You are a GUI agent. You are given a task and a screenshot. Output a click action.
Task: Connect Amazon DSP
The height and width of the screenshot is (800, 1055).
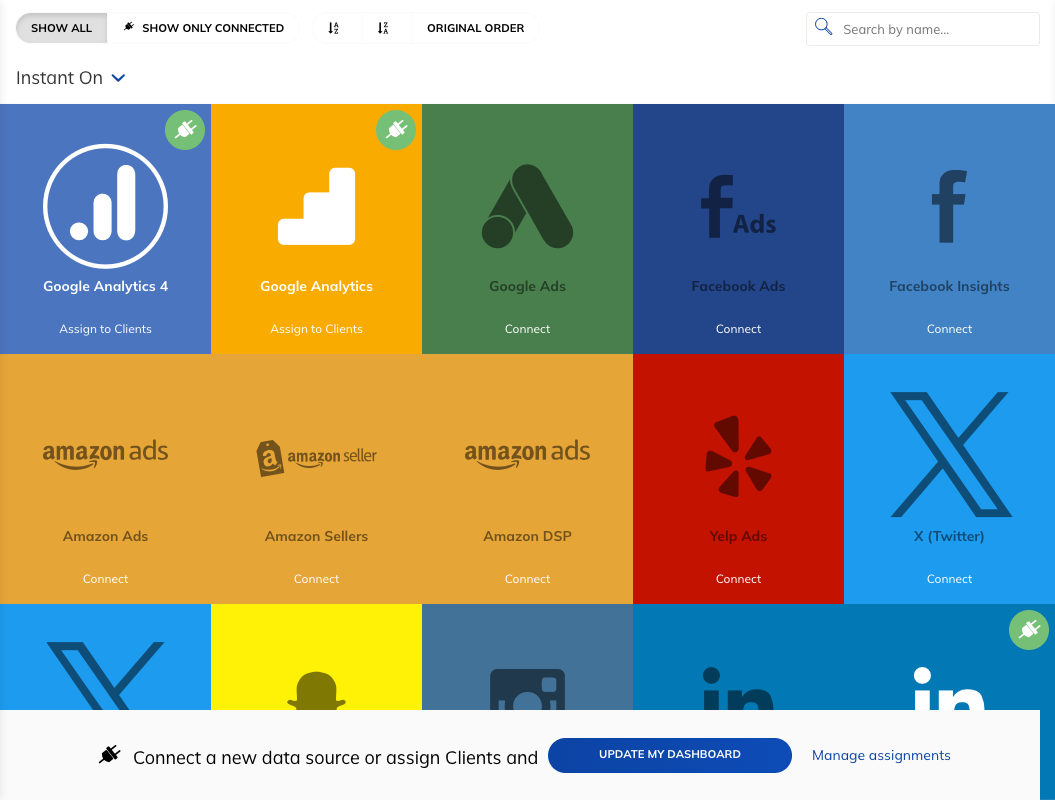[x=528, y=579]
